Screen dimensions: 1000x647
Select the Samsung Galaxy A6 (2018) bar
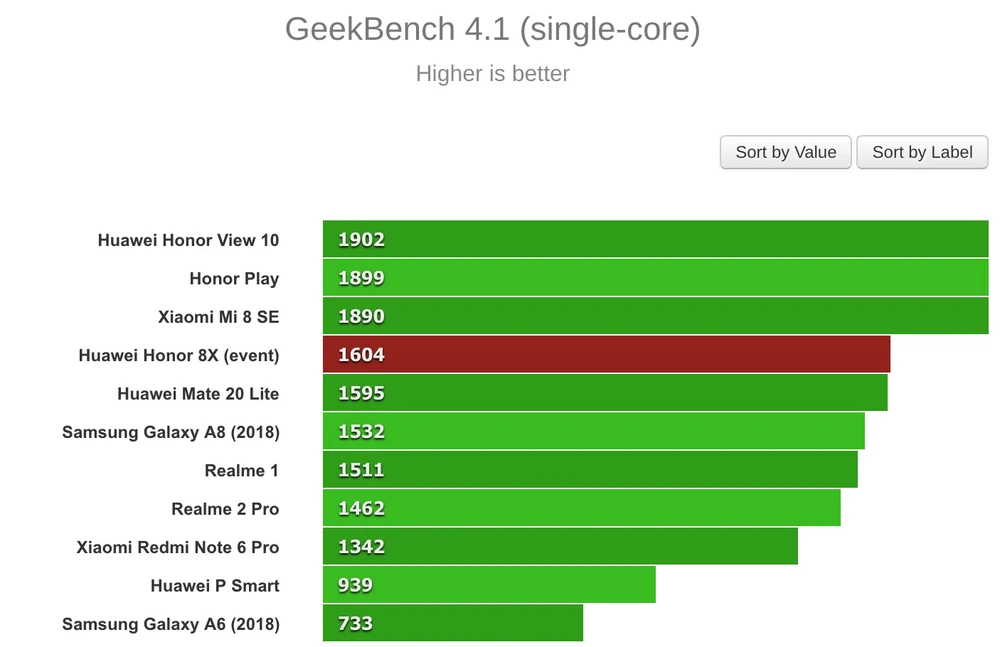[452, 623]
